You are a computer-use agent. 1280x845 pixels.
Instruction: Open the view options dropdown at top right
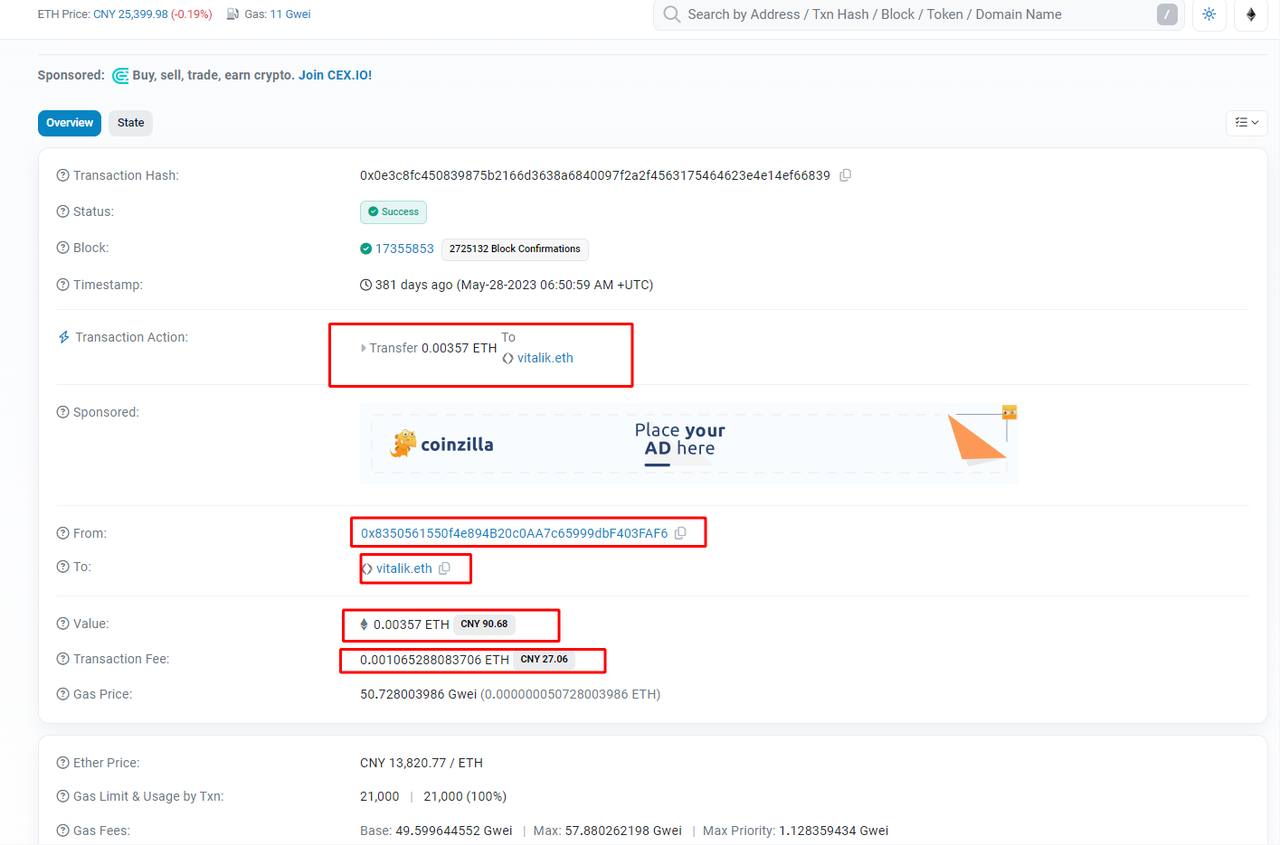pos(1246,123)
